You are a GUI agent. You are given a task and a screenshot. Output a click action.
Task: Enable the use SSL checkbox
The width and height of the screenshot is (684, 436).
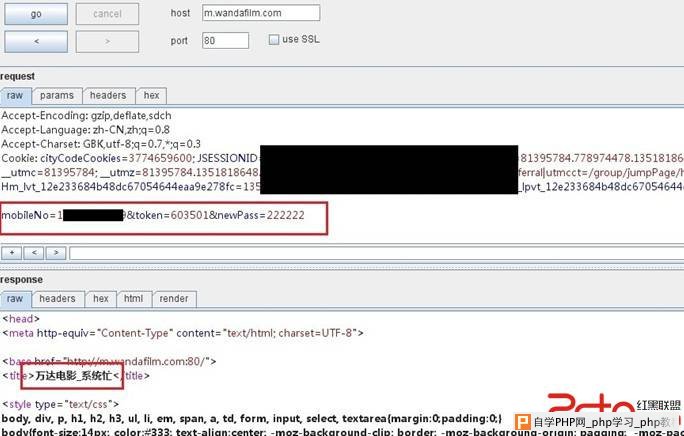point(274,40)
